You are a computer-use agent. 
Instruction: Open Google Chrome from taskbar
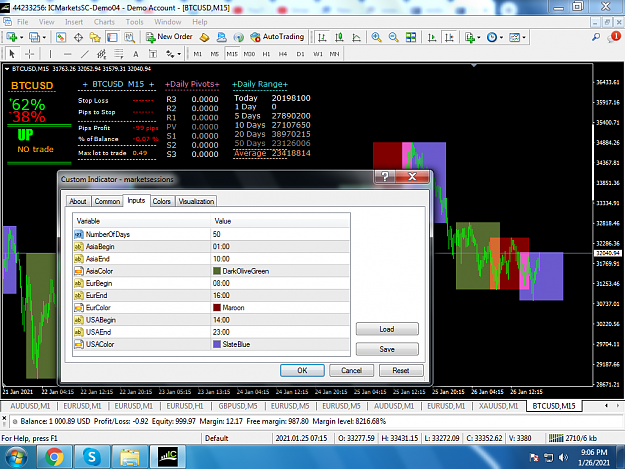click(54, 457)
